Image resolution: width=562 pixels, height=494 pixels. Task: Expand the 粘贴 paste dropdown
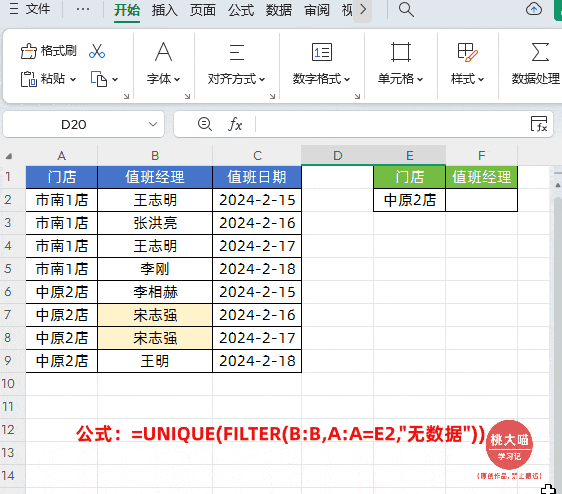[73, 79]
